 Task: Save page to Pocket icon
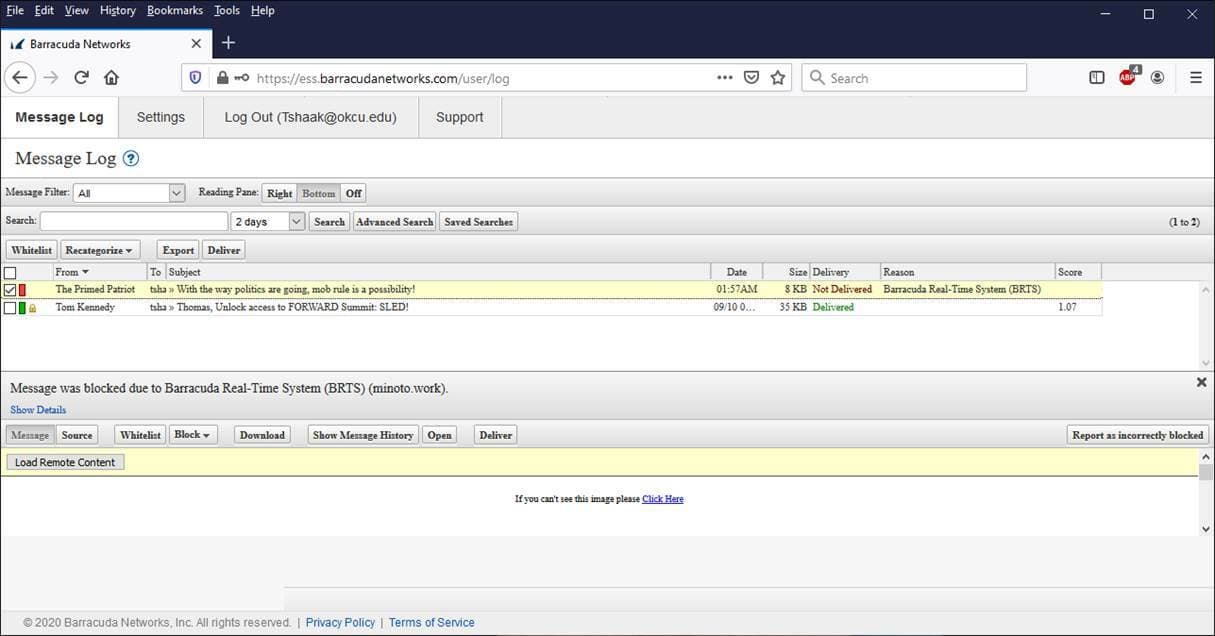pos(751,77)
